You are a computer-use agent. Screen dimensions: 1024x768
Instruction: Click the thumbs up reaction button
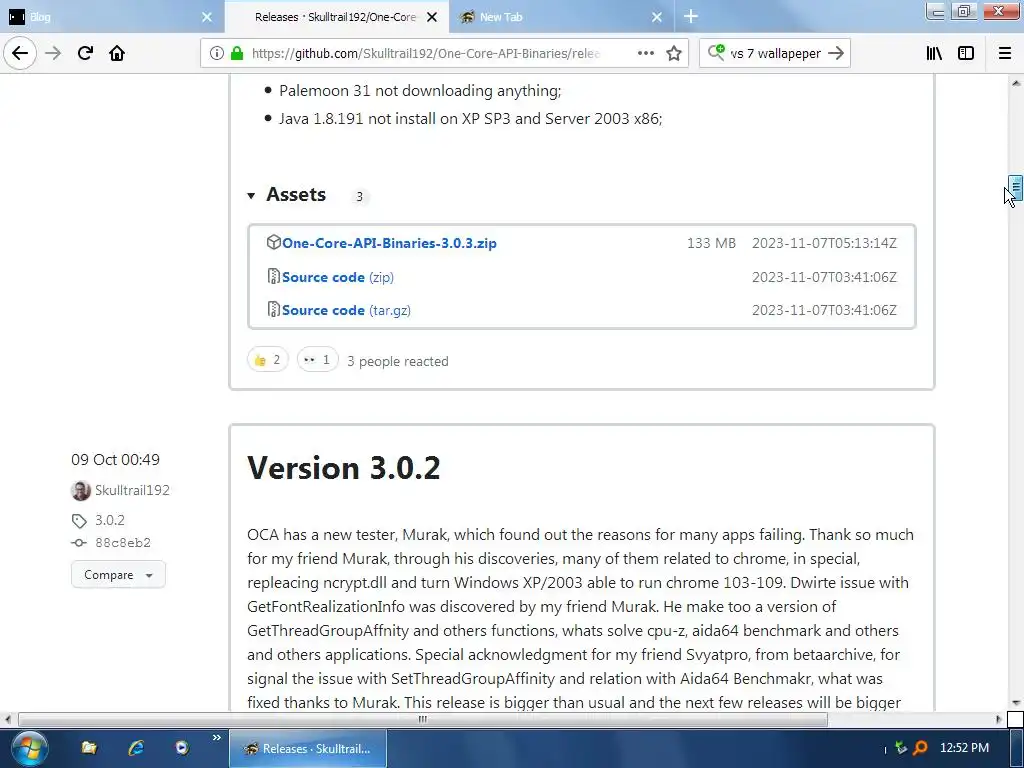pos(268,360)
